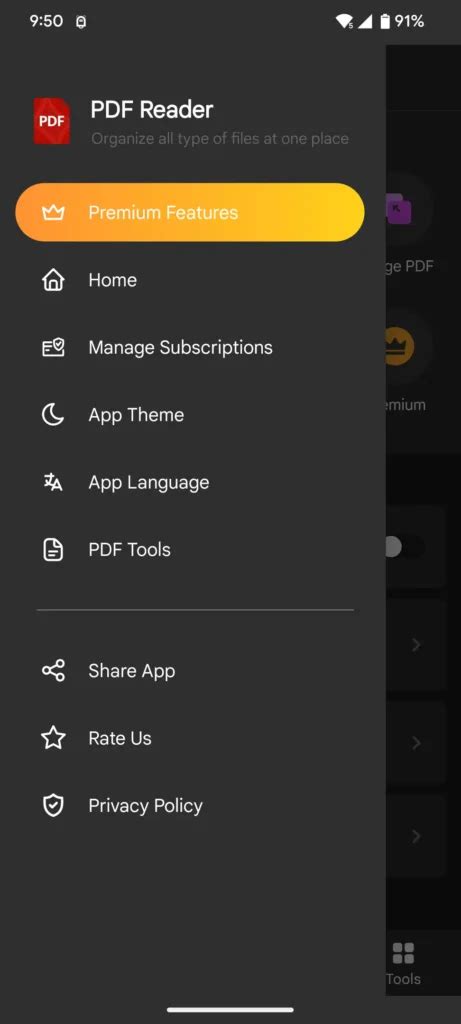The height and width of the screenshot is (1024, 461).
Task: Tap the first chevron arrow behind drawer
Action: (416, 645)
